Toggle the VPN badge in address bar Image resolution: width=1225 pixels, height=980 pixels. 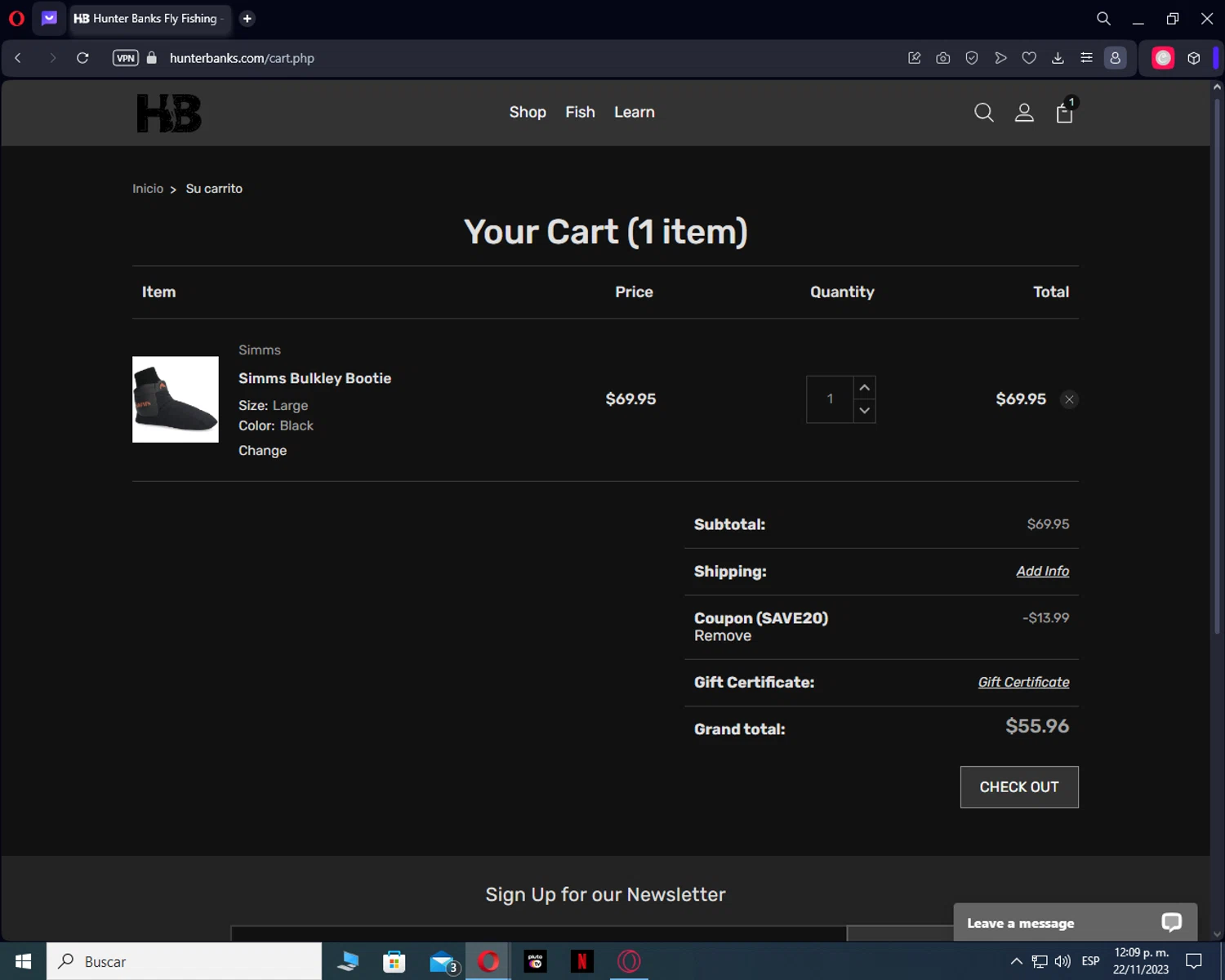point(126,58)
